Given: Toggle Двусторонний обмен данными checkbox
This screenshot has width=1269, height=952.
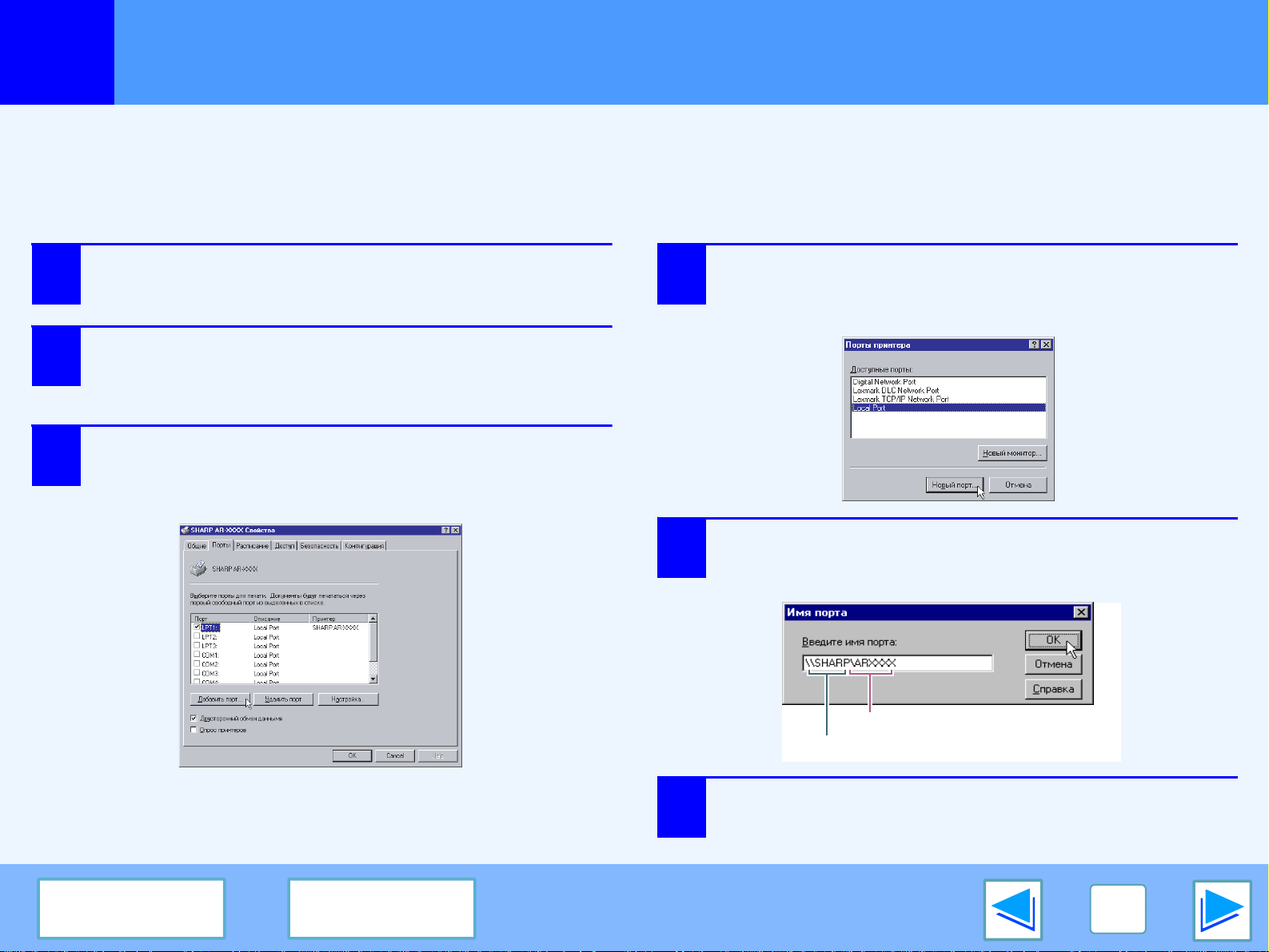Looking at the screenshot, I should click(x=194, y=719).
